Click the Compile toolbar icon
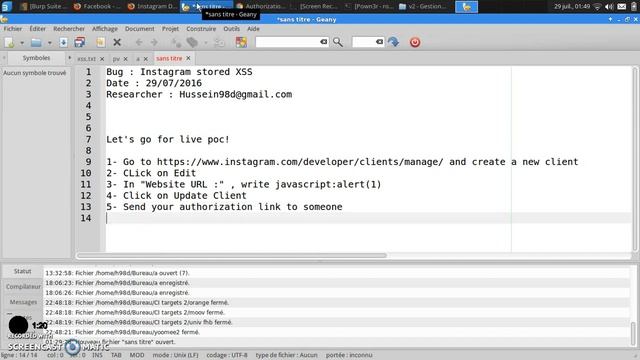The image size is (640, 360). (x=176, y=42)
